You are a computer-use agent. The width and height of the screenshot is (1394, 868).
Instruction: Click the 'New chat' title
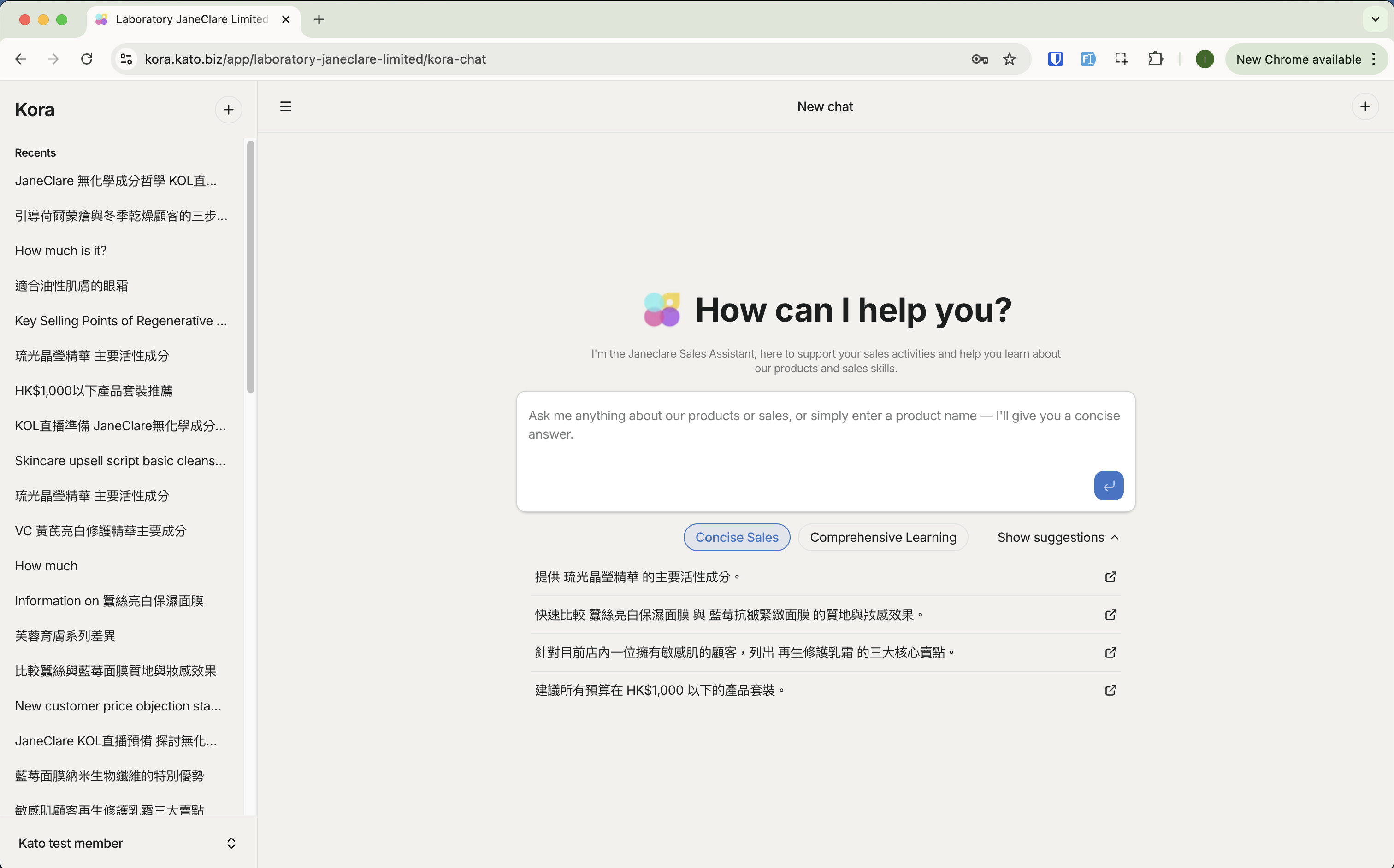click(x=825, y=107)
